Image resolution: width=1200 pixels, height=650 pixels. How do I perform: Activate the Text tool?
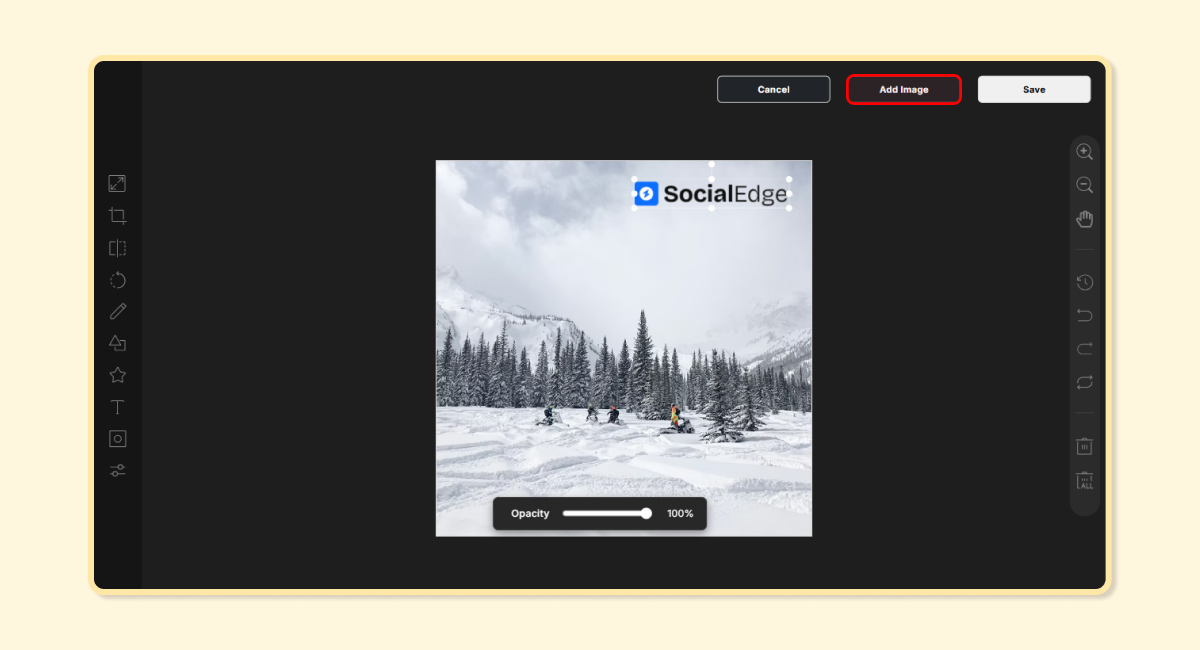(117, 407)
